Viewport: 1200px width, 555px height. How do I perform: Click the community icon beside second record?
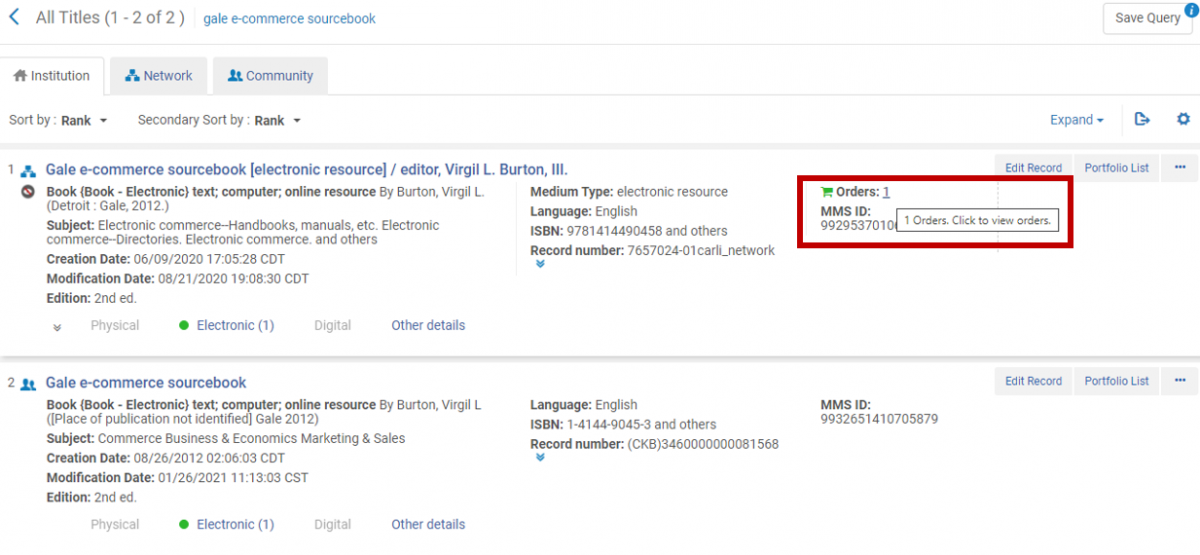pos(28,384)
